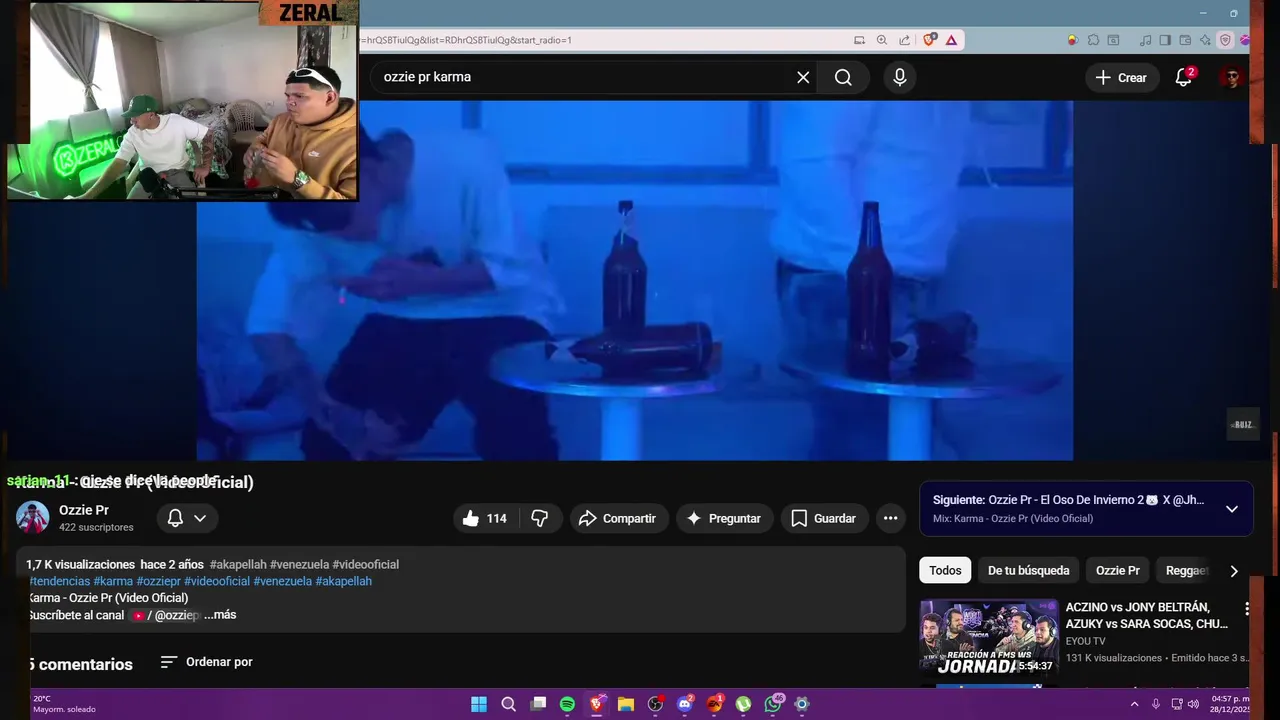Expand the Siguiente mix playlist panel
The image size is (1280, 720).
tap(1232, 508)
